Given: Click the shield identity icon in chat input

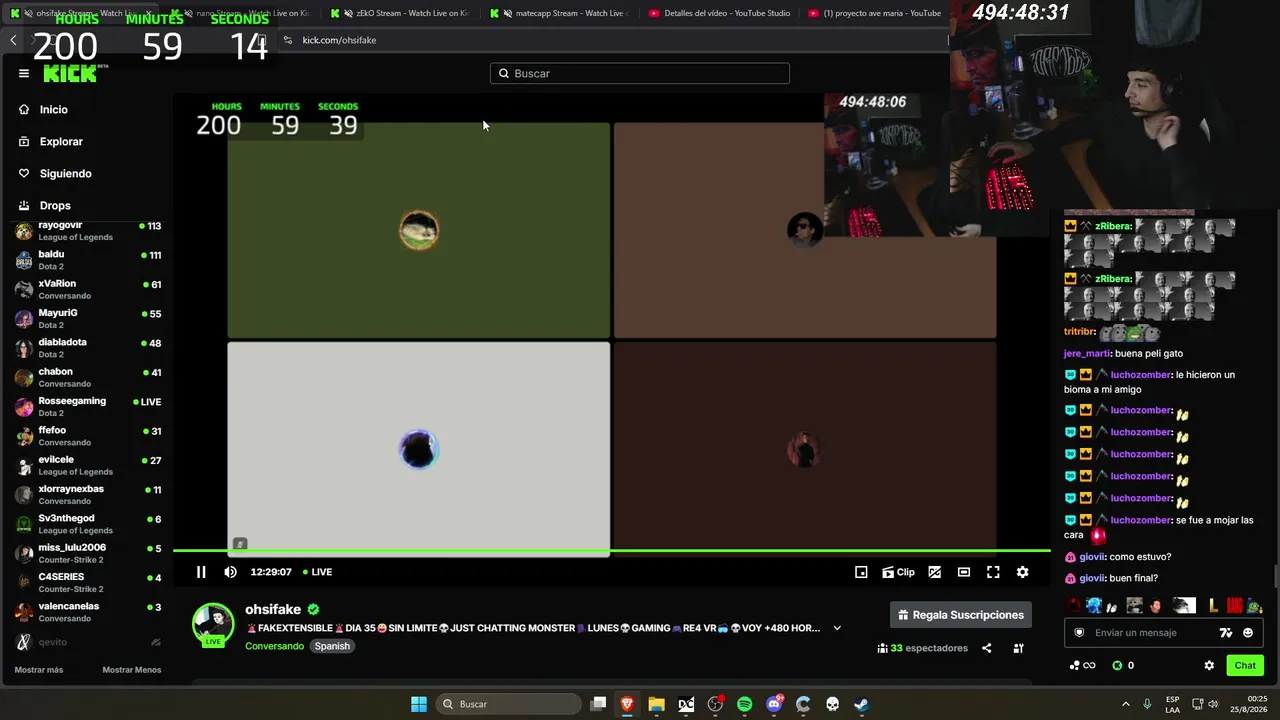Looking at the screenshot, I should click(x=1079, y=633).
